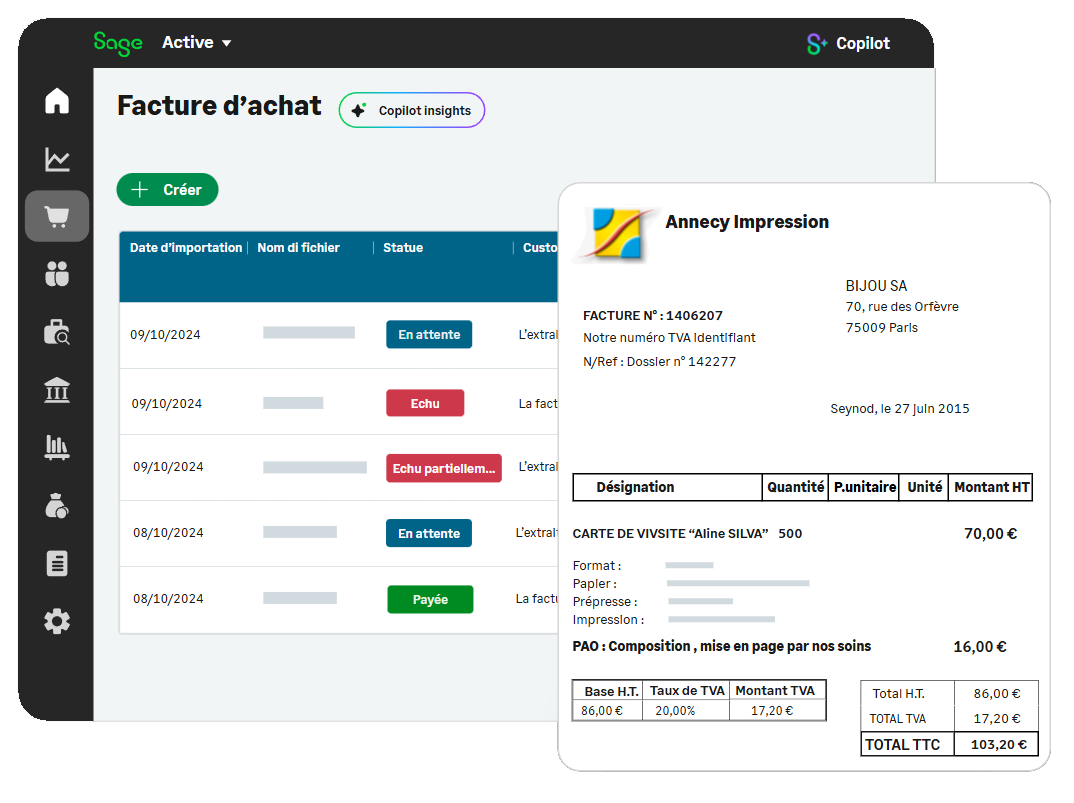Click the briefcase search icon
The height and width of the screenshot is (803, 1074).
(57, 332)
